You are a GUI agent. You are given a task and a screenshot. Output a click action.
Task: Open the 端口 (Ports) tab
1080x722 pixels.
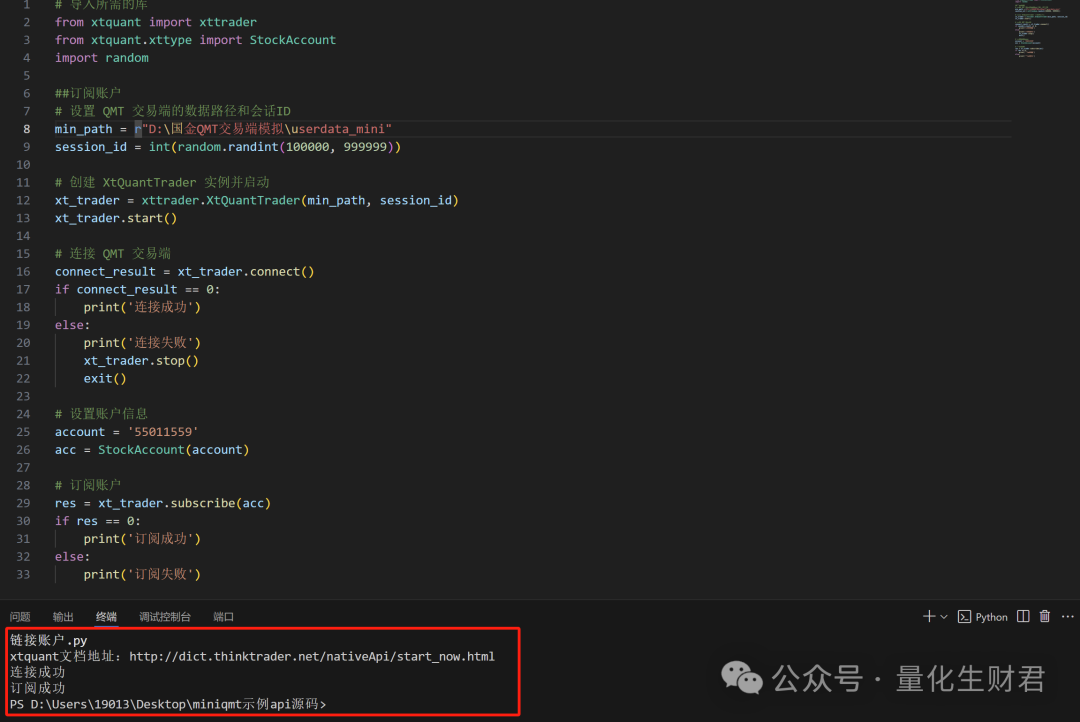click(223, 616)
